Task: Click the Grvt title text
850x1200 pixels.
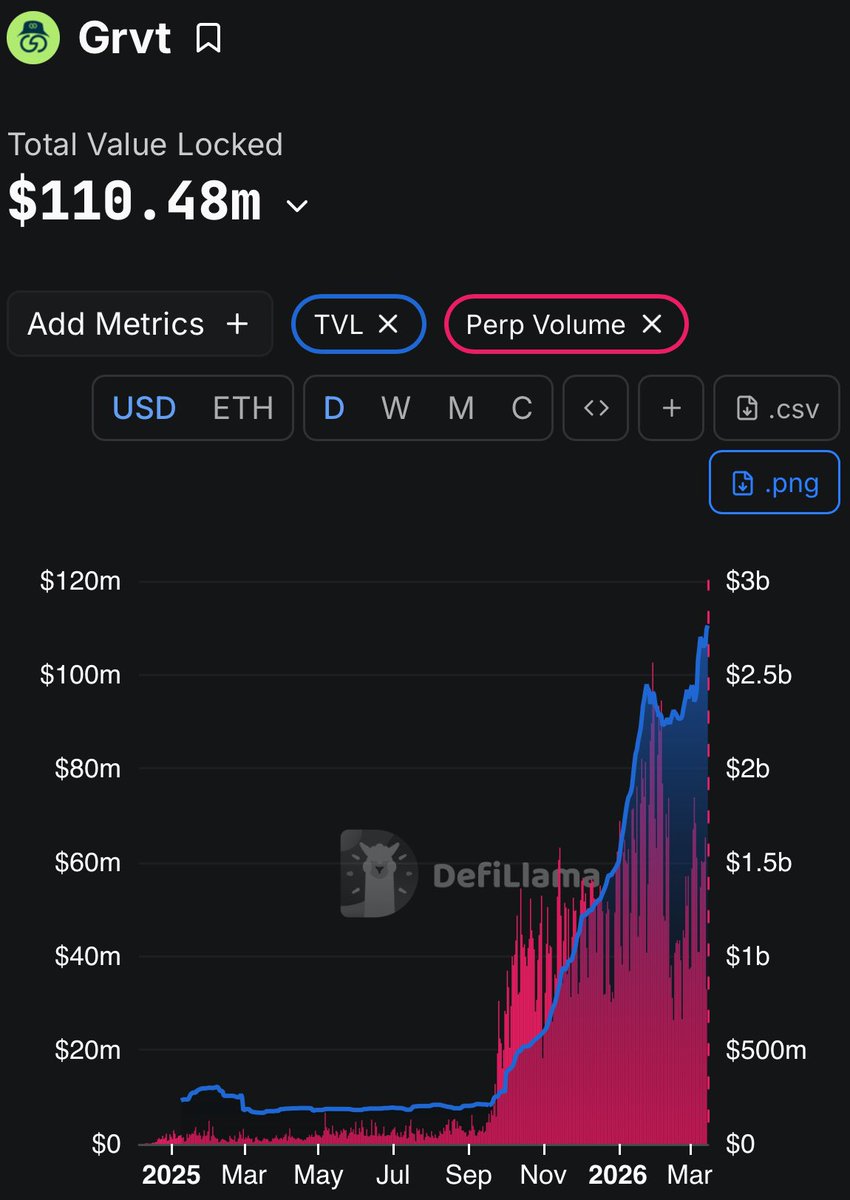Action: [x=125, y=39]
